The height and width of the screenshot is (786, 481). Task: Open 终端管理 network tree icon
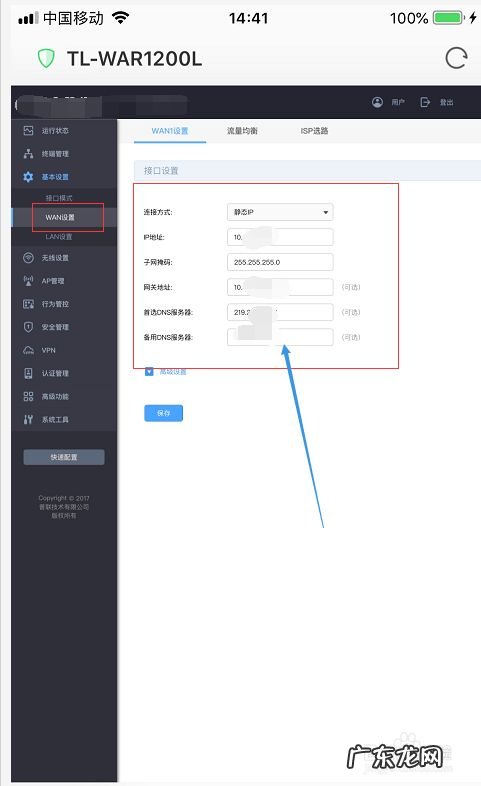tap(29, 153)
